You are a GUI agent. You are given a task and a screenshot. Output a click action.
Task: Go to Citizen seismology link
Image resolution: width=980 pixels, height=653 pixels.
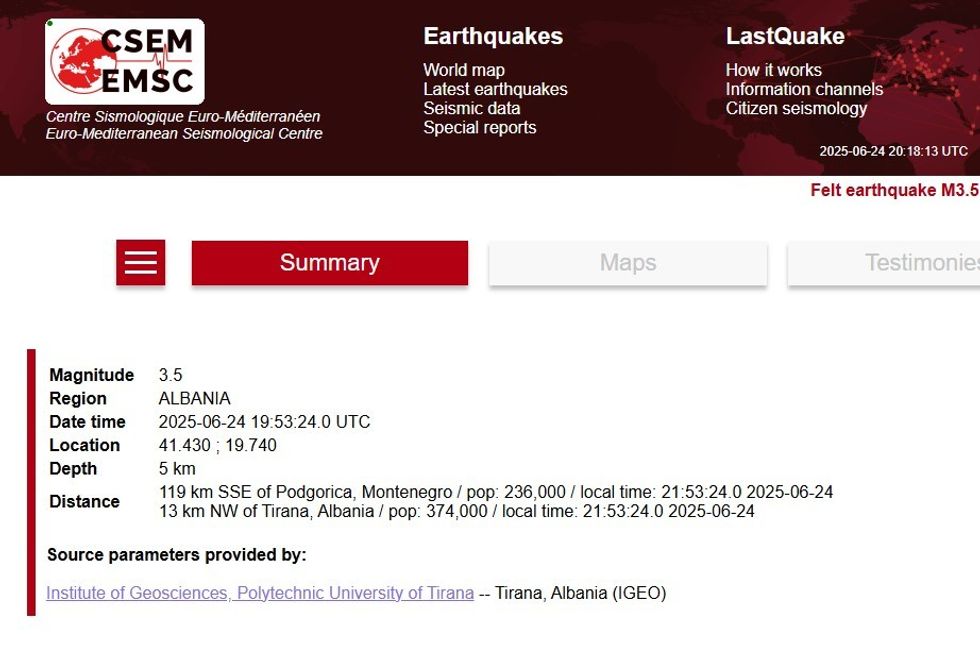click(x=796, y=108)
